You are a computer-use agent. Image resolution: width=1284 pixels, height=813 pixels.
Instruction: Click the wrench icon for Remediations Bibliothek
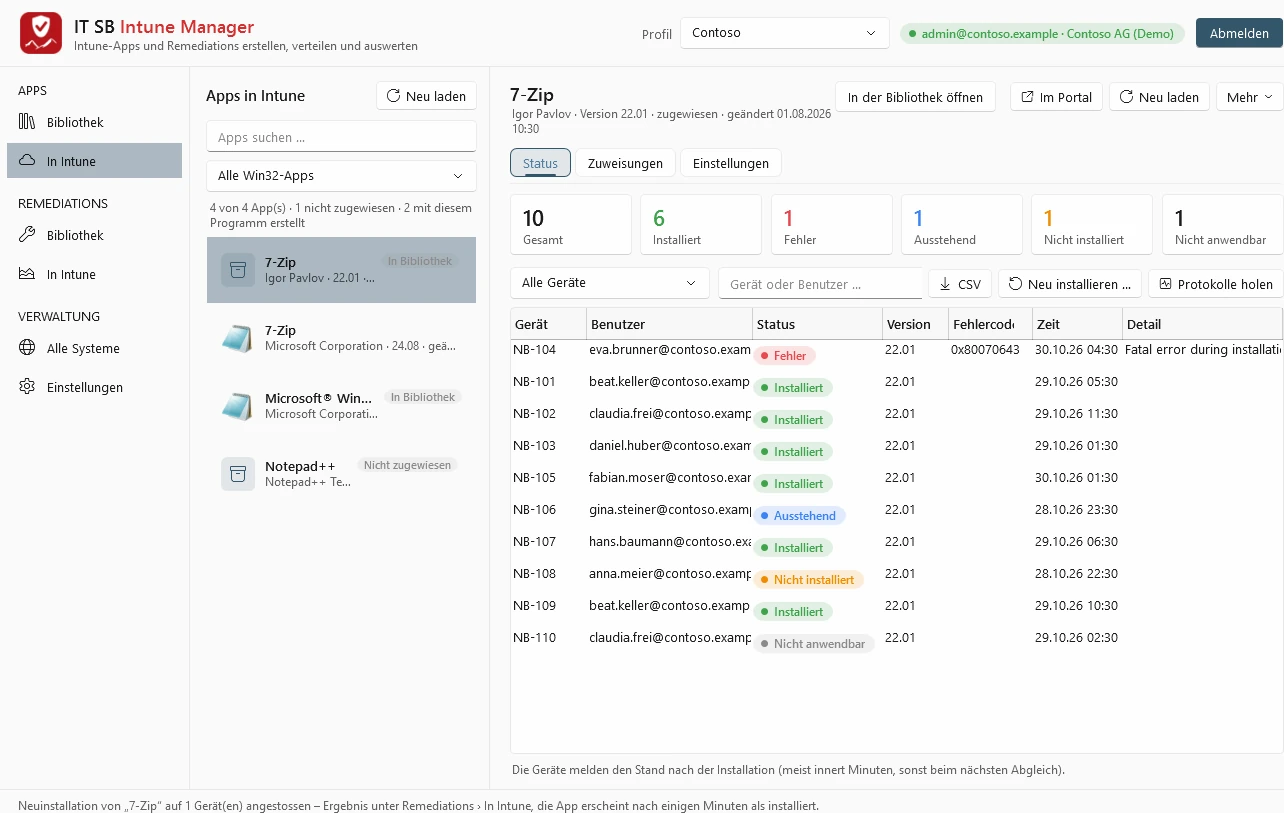click(x=27, y=235)
